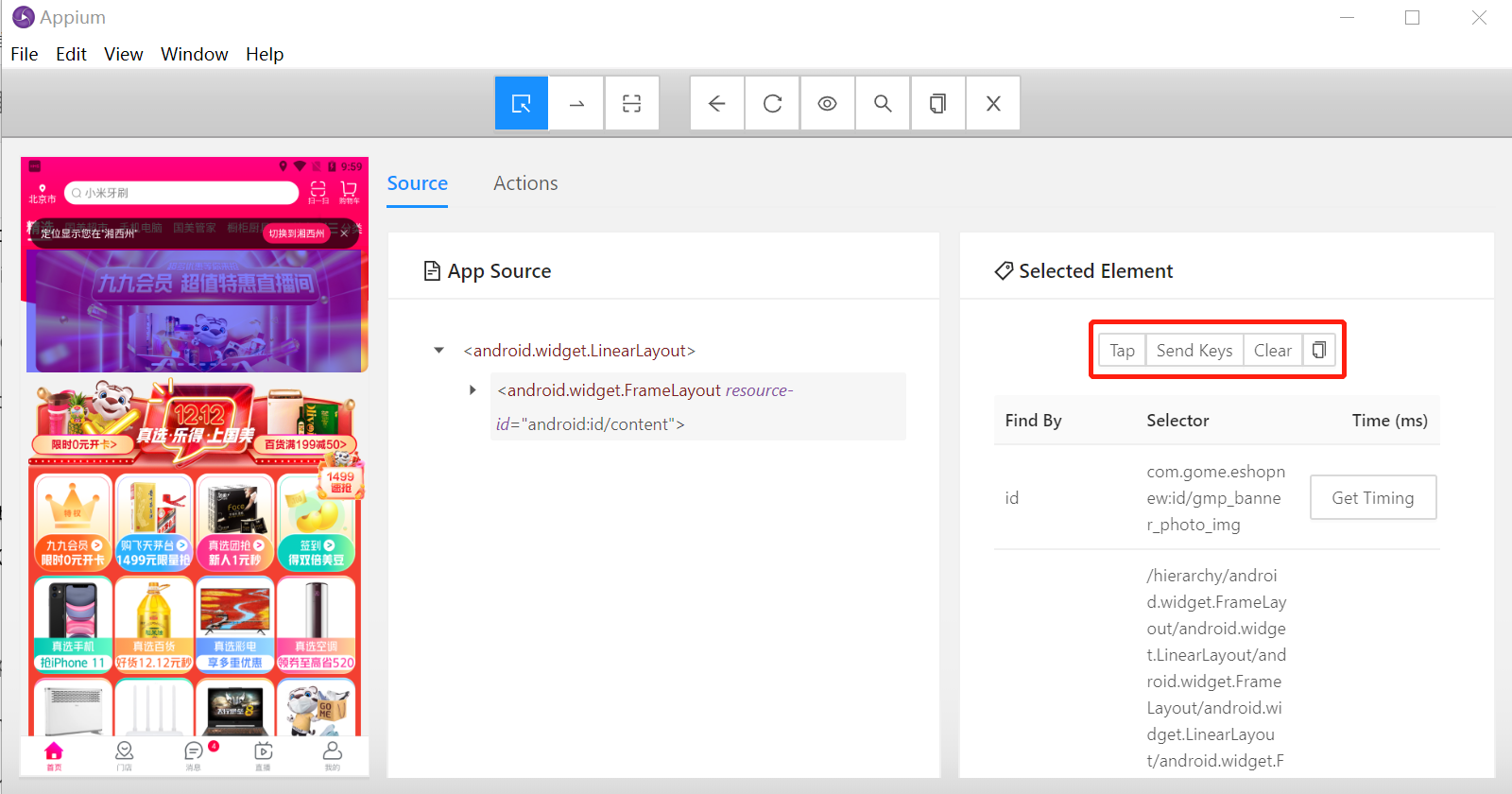Screen dimensions: 1512x794
Task: Click the /hierarchy xpath selector text
Action: (x=1217, y=668)
